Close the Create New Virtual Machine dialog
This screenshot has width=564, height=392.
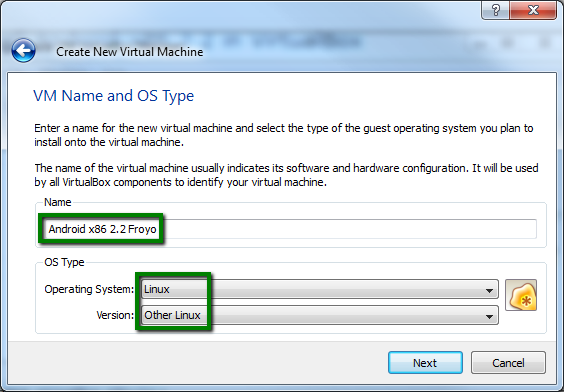click(533, 10)
